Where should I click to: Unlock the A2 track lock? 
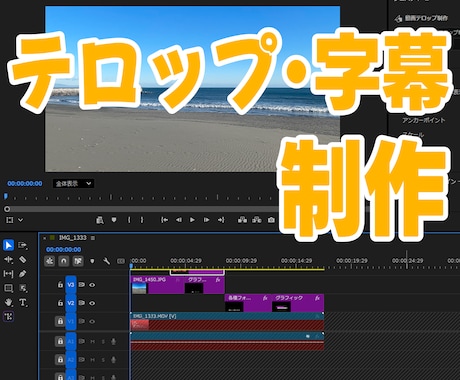tap(60, 360)
